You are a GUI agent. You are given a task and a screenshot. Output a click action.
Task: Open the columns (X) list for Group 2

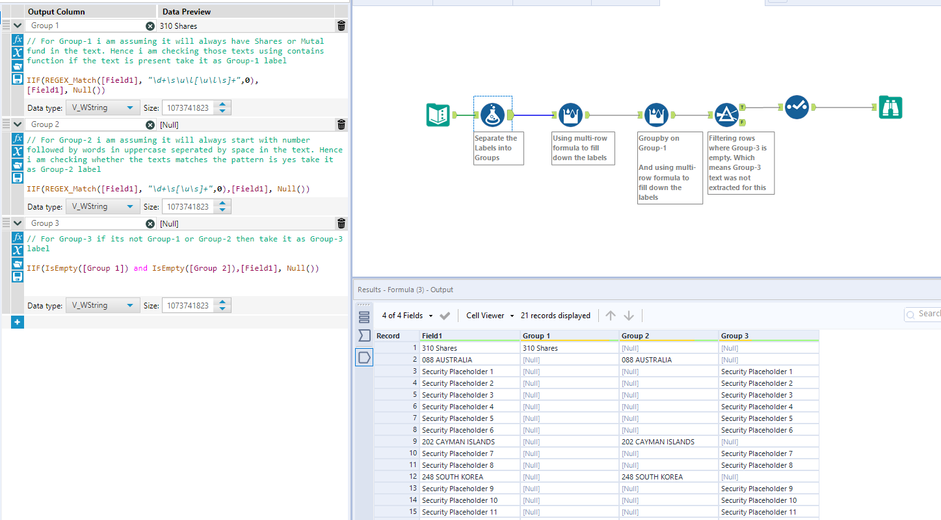coord(17,151)
